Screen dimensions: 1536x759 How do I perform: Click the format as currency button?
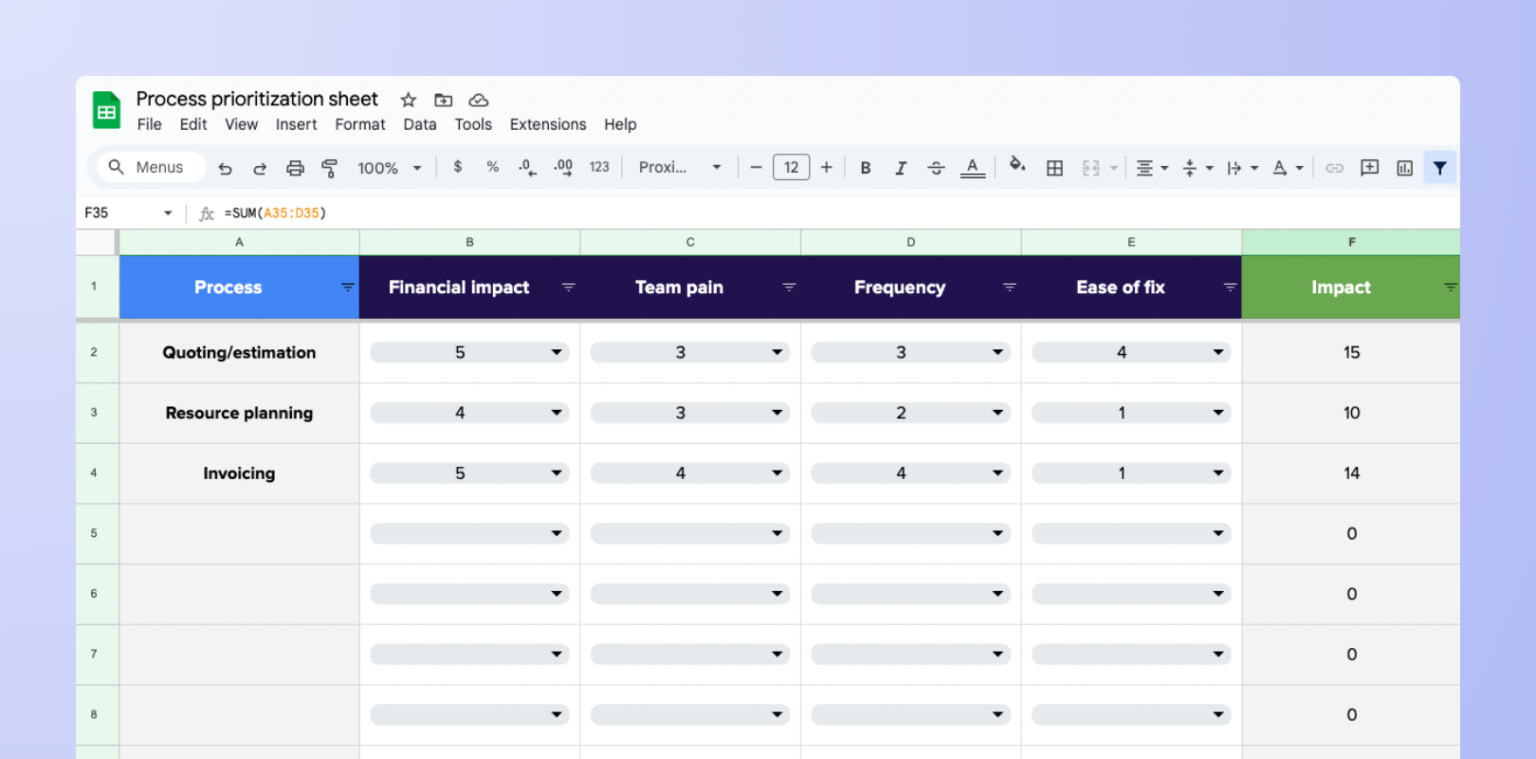[x=458, y=167]
